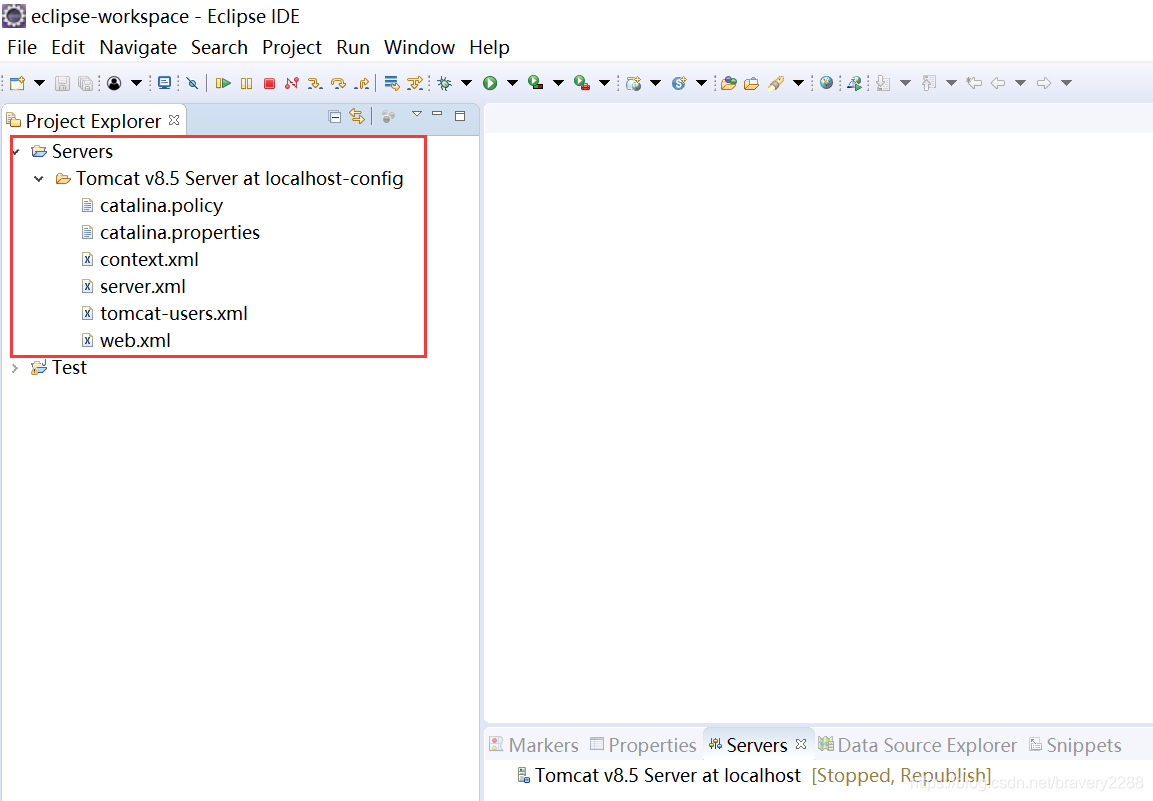Click the Disconnect debug icon
The height and width of the screenshot is (801, 1153).
(x=292, y=83)
